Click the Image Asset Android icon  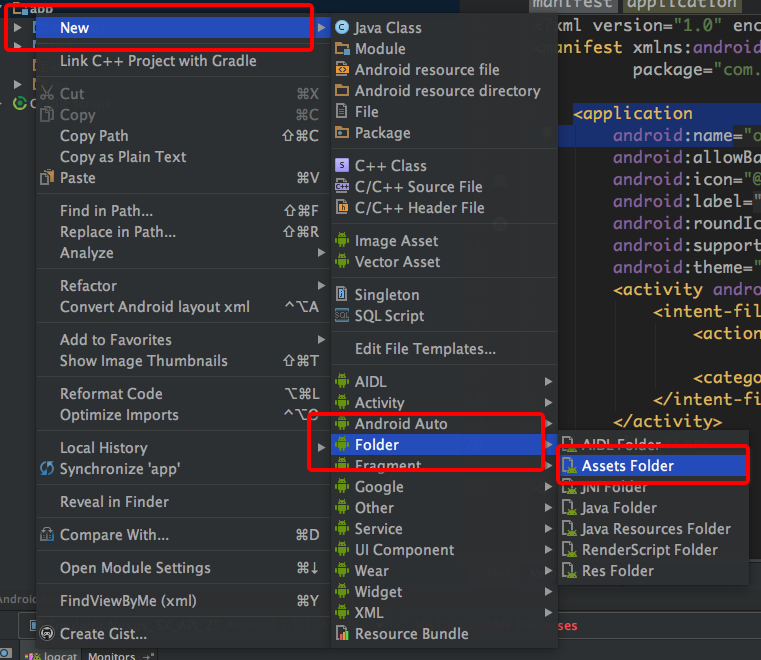pyautogui.click(x=342, y=241)
